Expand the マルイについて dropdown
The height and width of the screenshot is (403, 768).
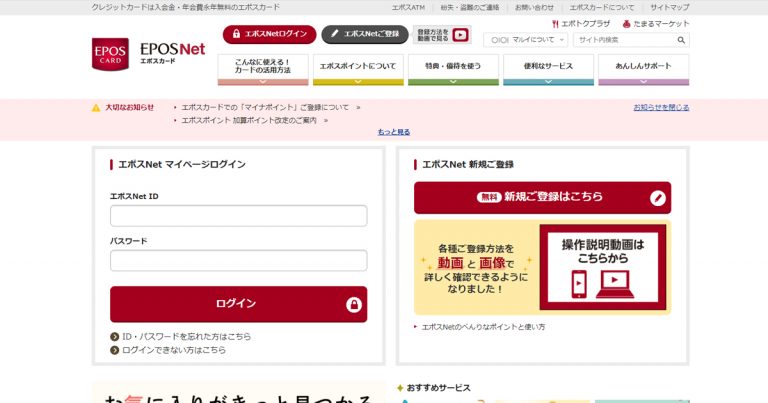coord(526,40)
